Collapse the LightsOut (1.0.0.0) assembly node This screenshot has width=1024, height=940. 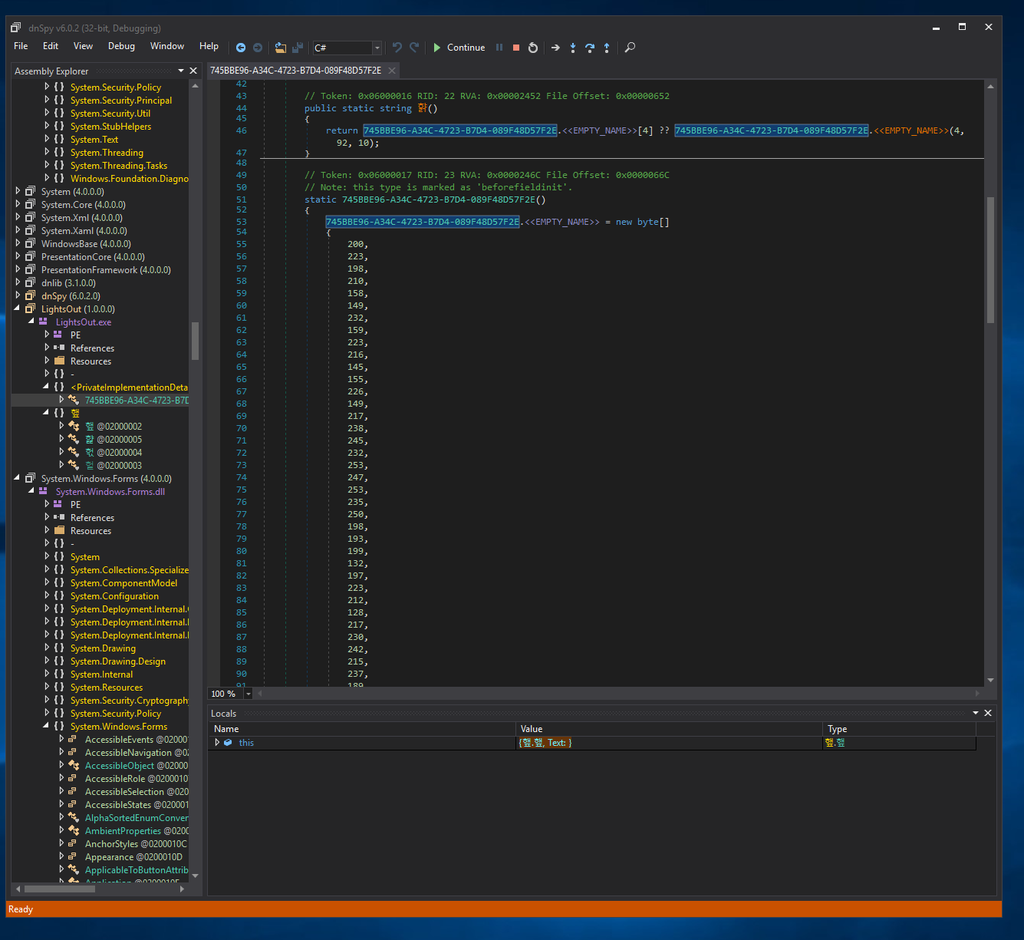click(17, 309)
